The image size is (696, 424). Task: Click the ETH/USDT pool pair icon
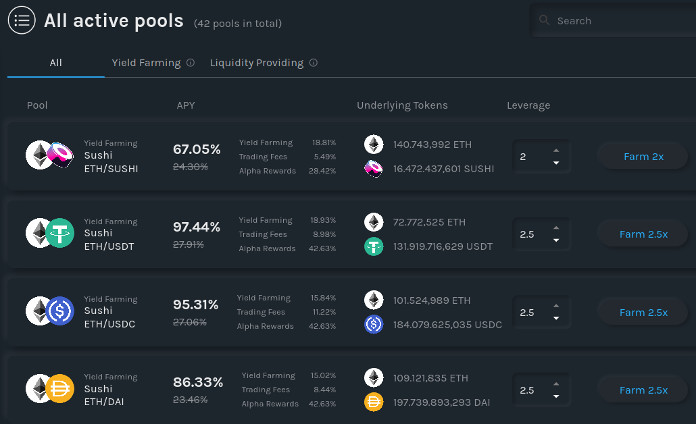click(50, 233)
